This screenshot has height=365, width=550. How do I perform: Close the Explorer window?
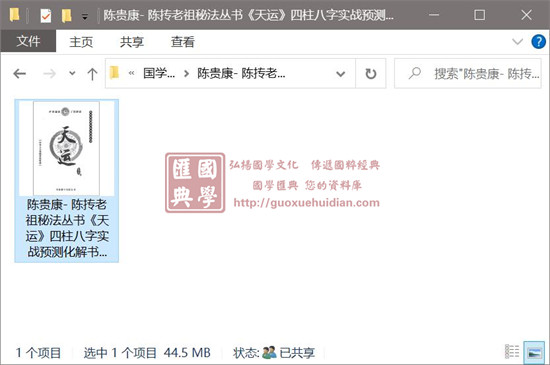[x=526, y=15]
